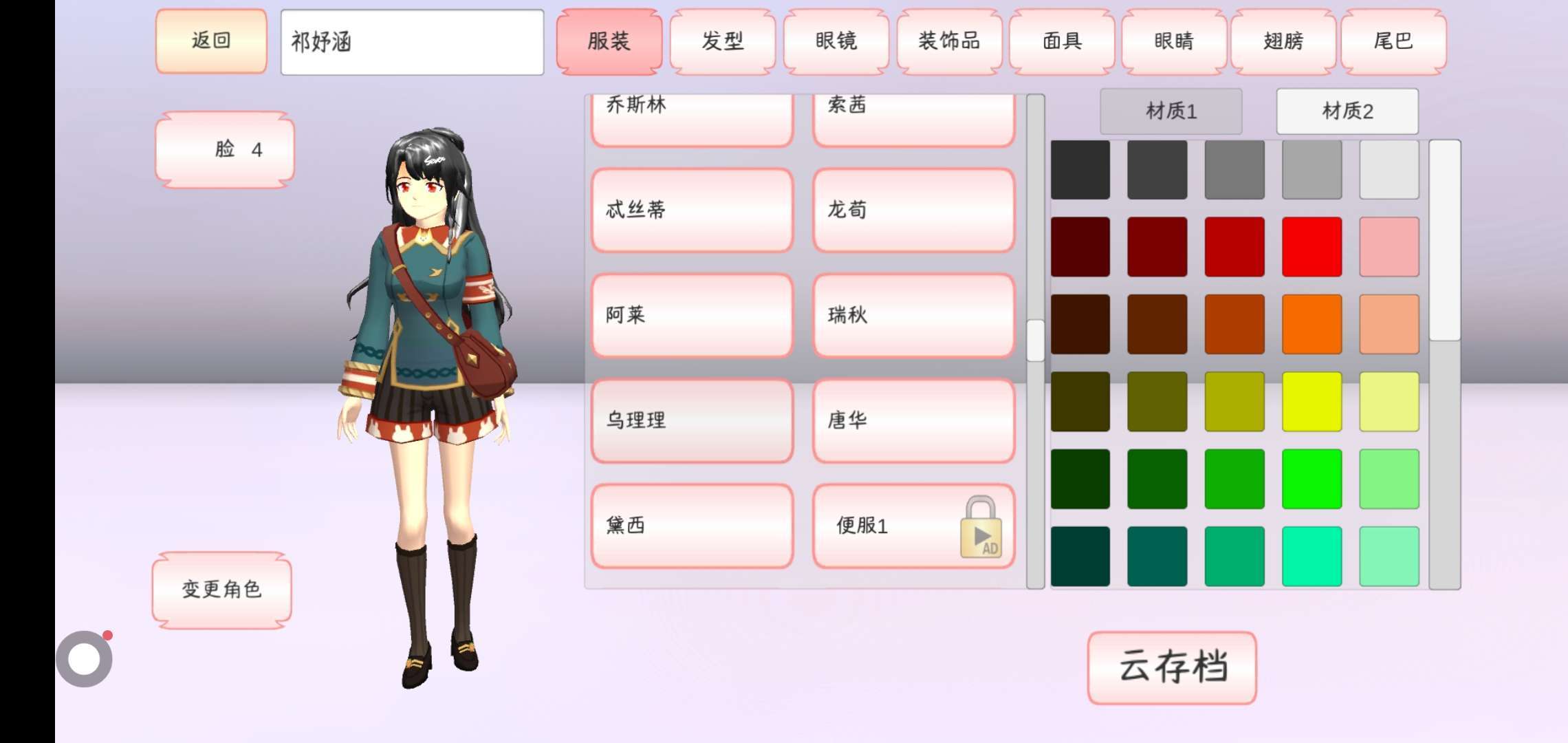The image size is (1568, 743).
Task: Switch to the 材质2 material tab
Action: point(1347,111)
